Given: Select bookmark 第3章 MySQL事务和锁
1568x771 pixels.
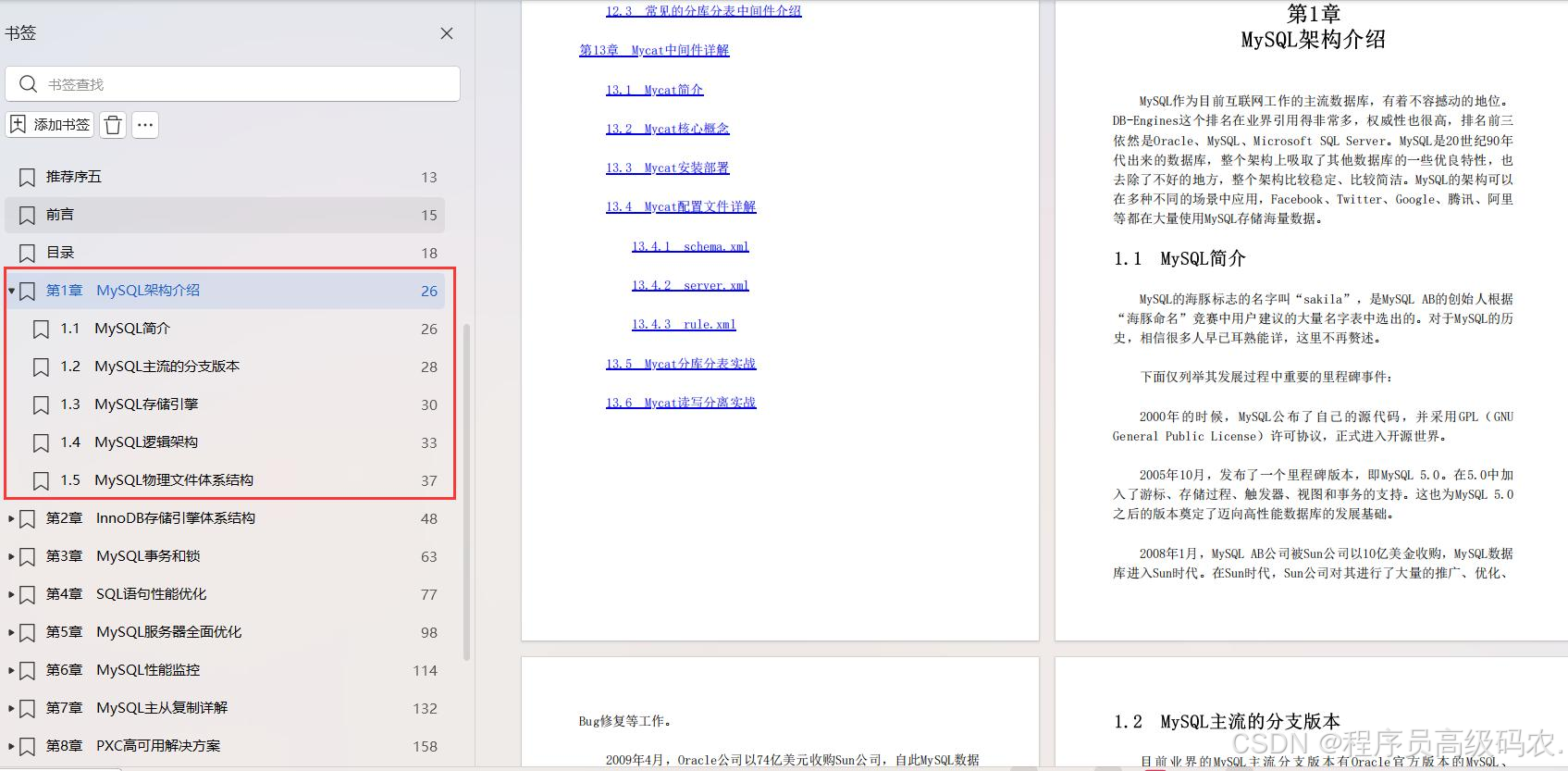Looking at the screenshot, I should (x=225, y=556).
